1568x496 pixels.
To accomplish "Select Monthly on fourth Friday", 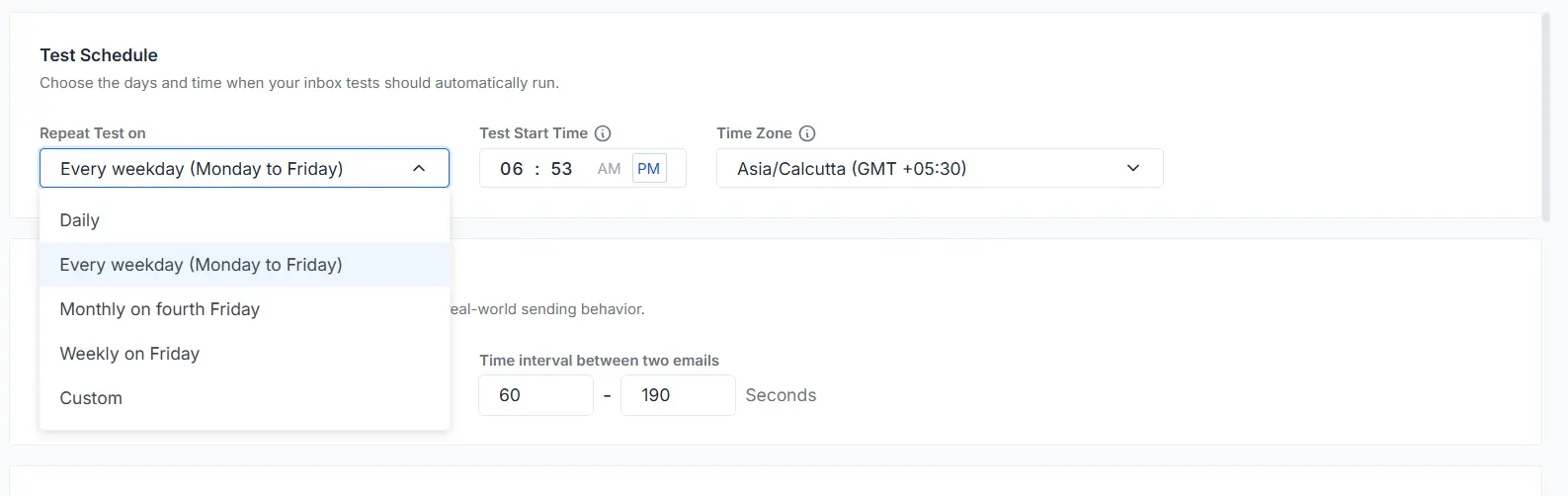I will click(244, 309).
